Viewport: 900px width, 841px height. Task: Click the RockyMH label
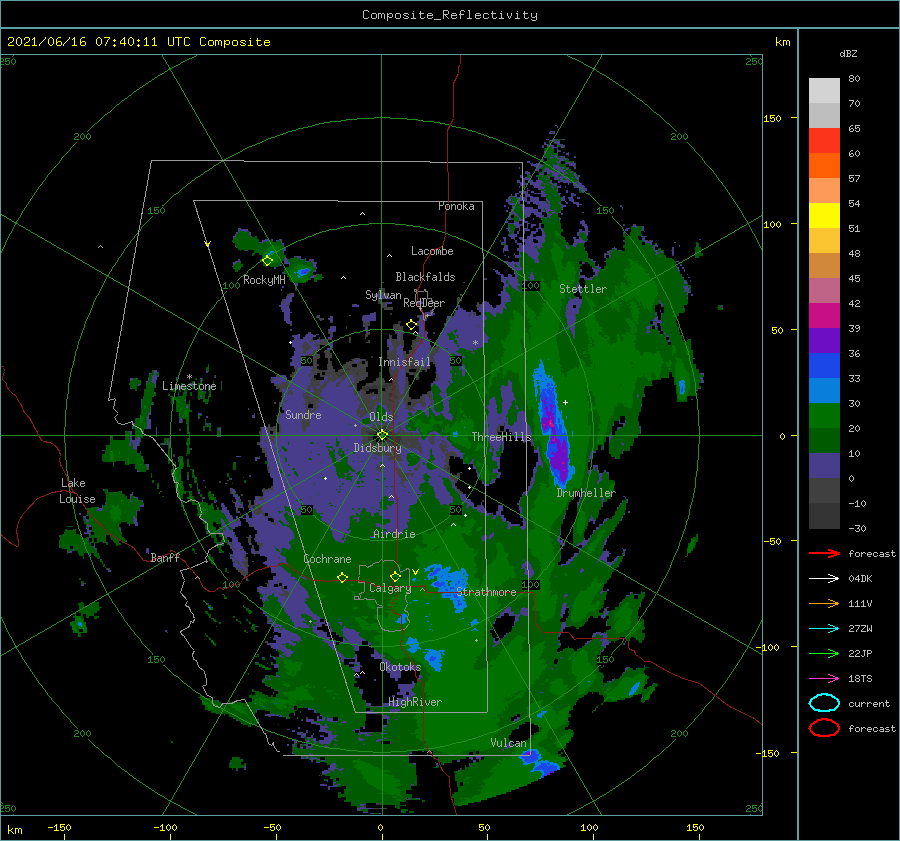264,280
